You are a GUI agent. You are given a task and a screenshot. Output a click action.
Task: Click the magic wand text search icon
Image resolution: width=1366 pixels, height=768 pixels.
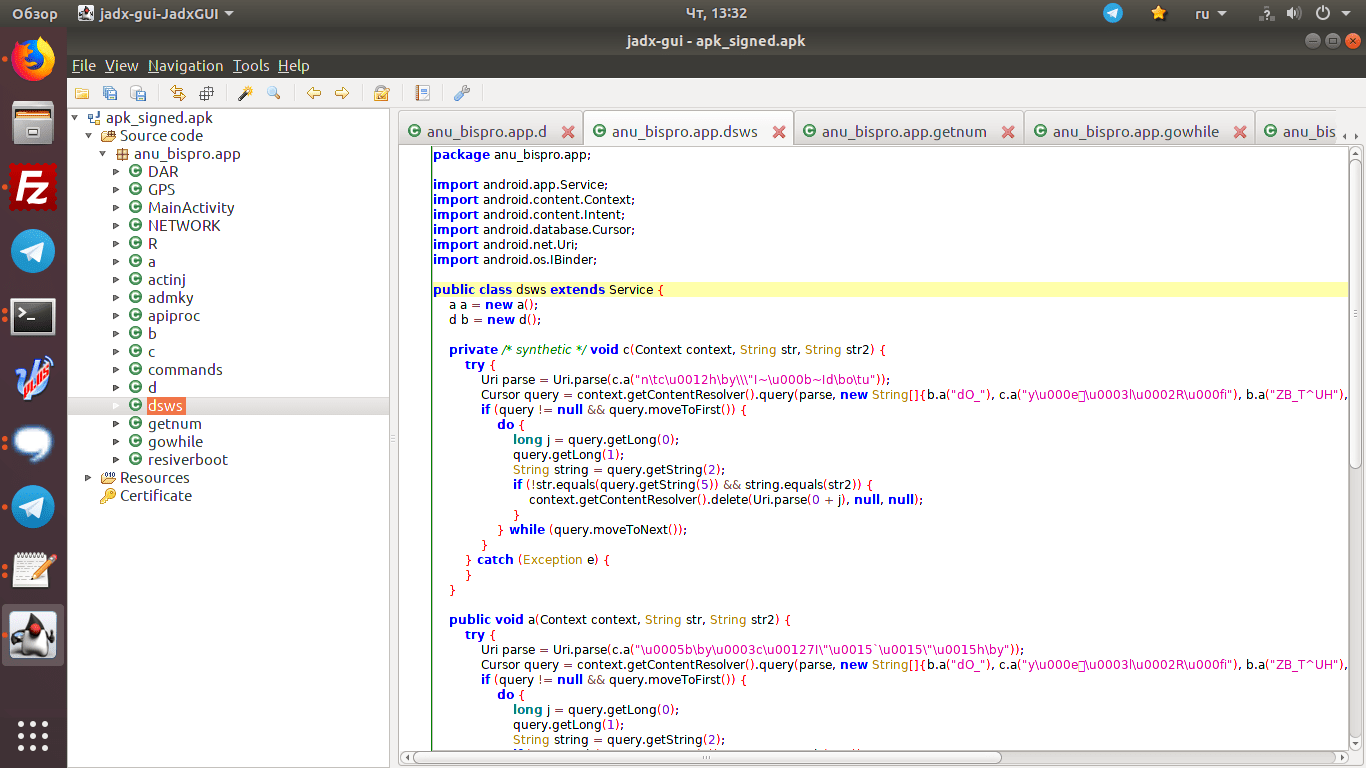245,93
